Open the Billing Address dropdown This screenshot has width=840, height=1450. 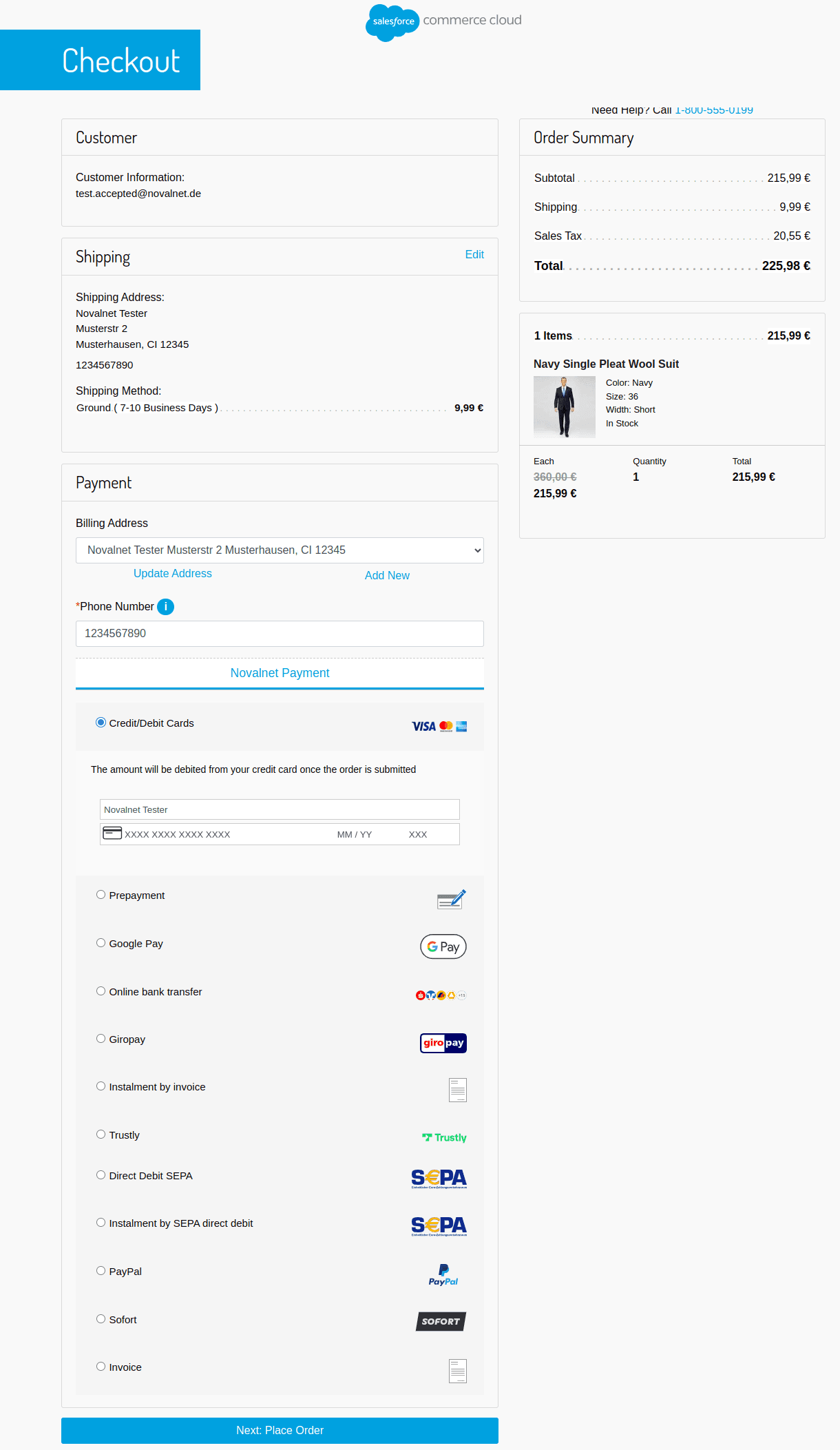coord(280,550)
